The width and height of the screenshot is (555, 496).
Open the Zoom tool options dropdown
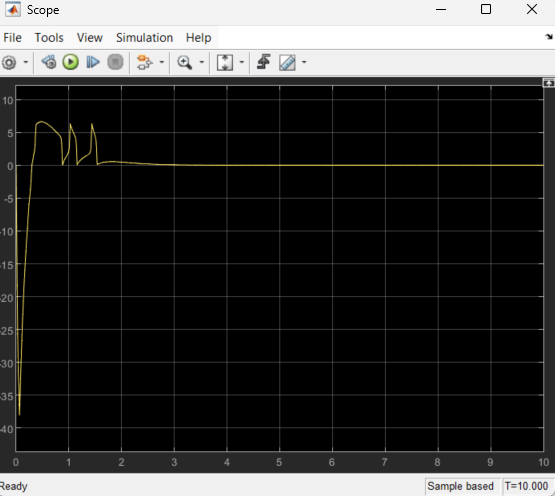(x=202, y=62)
